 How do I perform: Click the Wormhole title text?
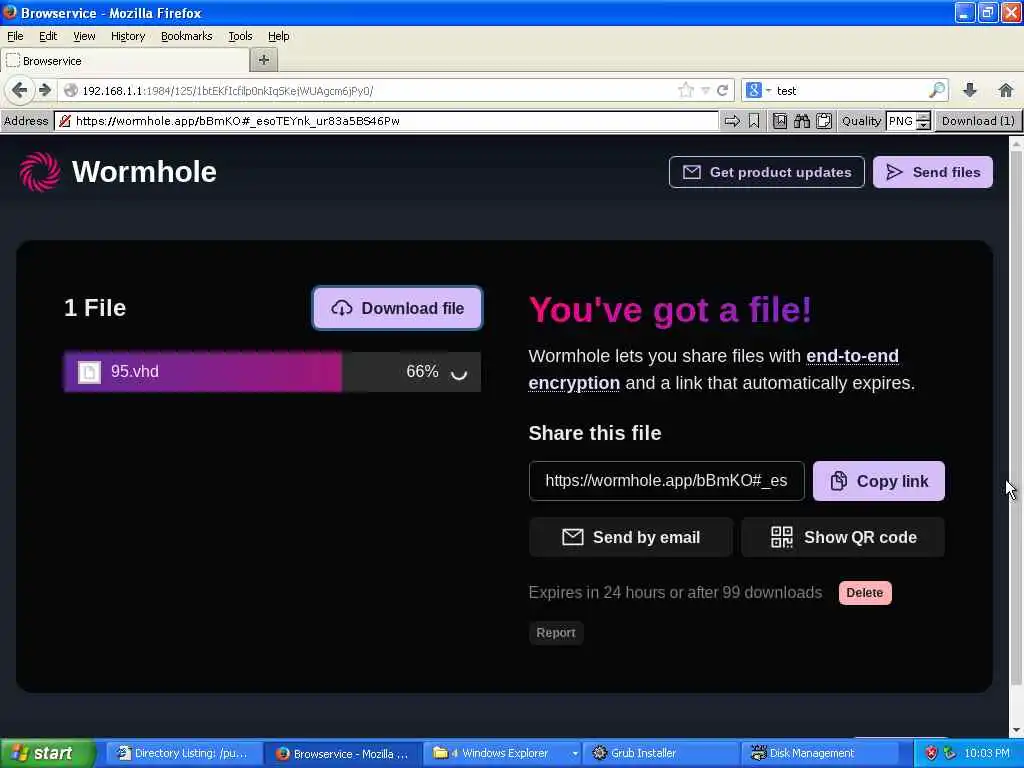click(144, 172)
